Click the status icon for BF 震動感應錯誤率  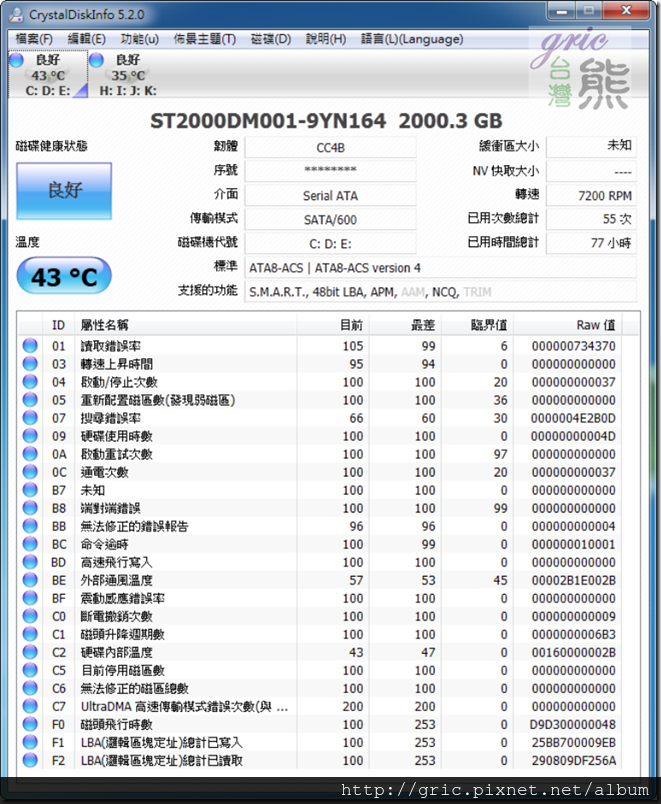30,598
